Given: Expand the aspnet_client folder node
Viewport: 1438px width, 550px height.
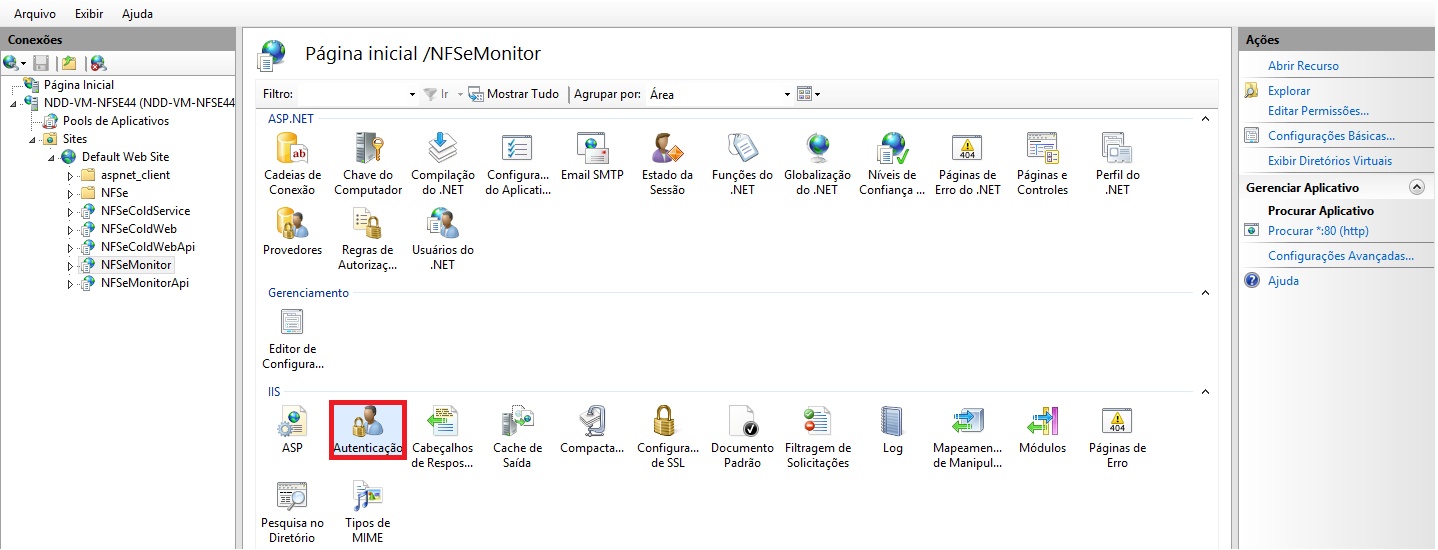Looking at the screenshot, I should tap(70, 175).
